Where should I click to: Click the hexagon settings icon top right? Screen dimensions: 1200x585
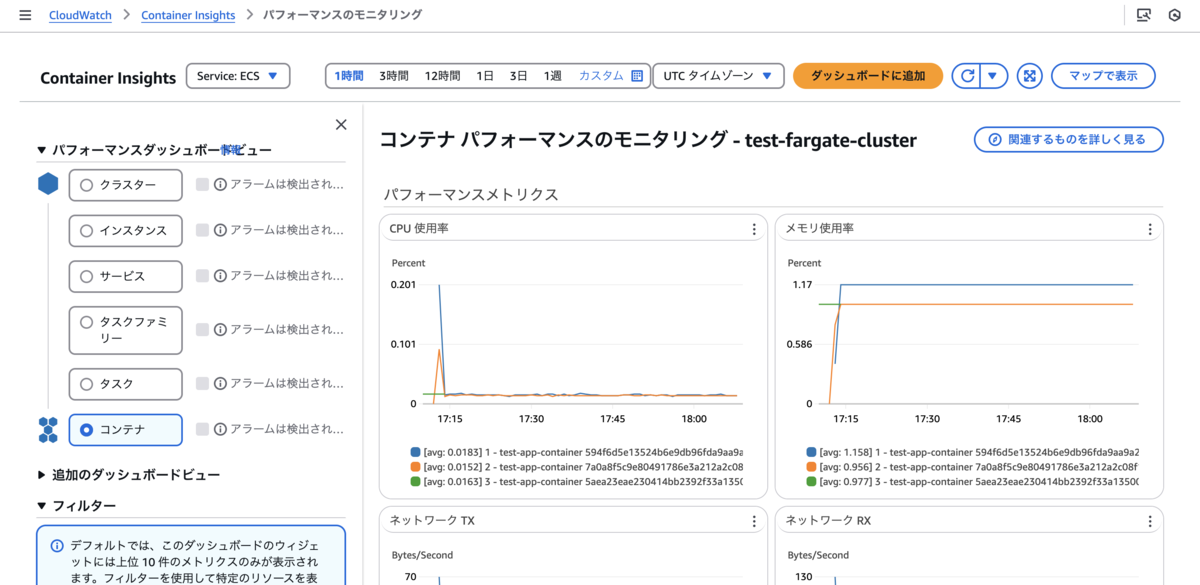(1175, 15)
